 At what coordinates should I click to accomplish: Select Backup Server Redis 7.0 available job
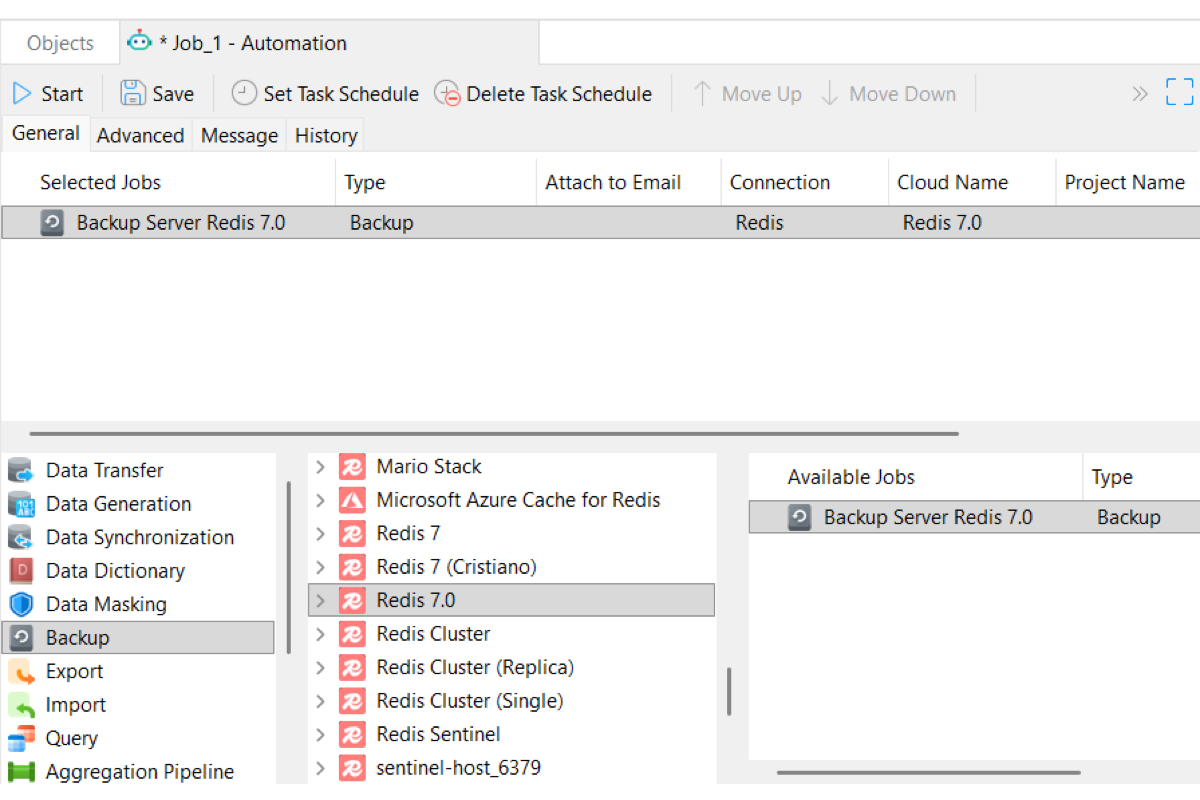pos(974,518)
